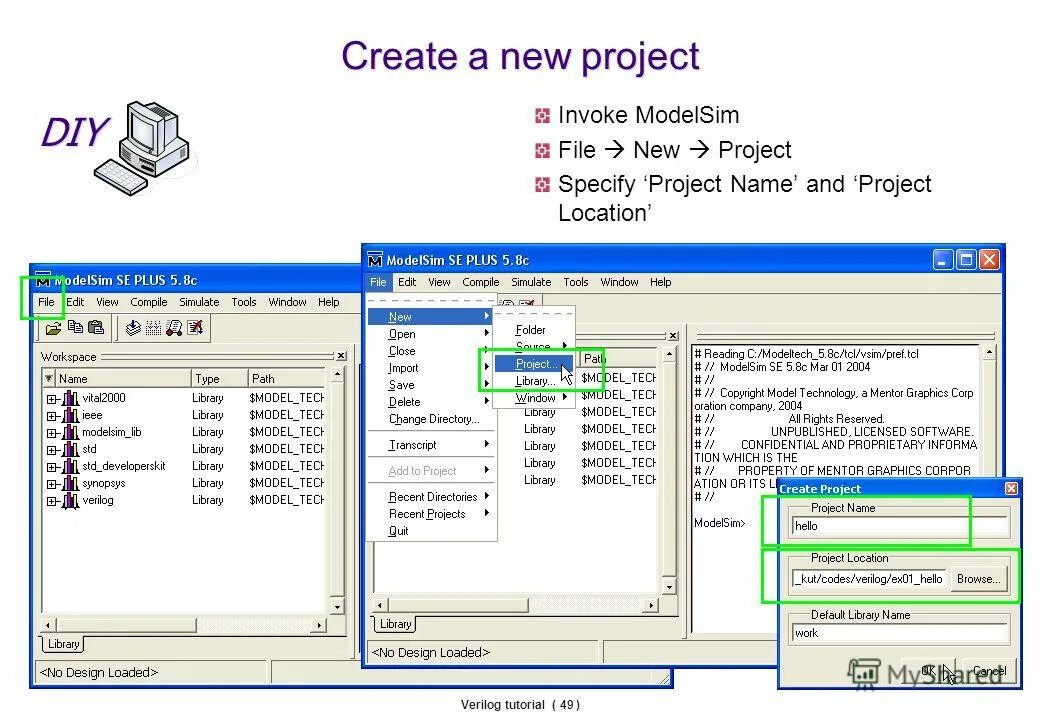Click the scroll-right arrow of back window workspace
The height and width of the screenshot is (720, 1040).
pos(320,625)
